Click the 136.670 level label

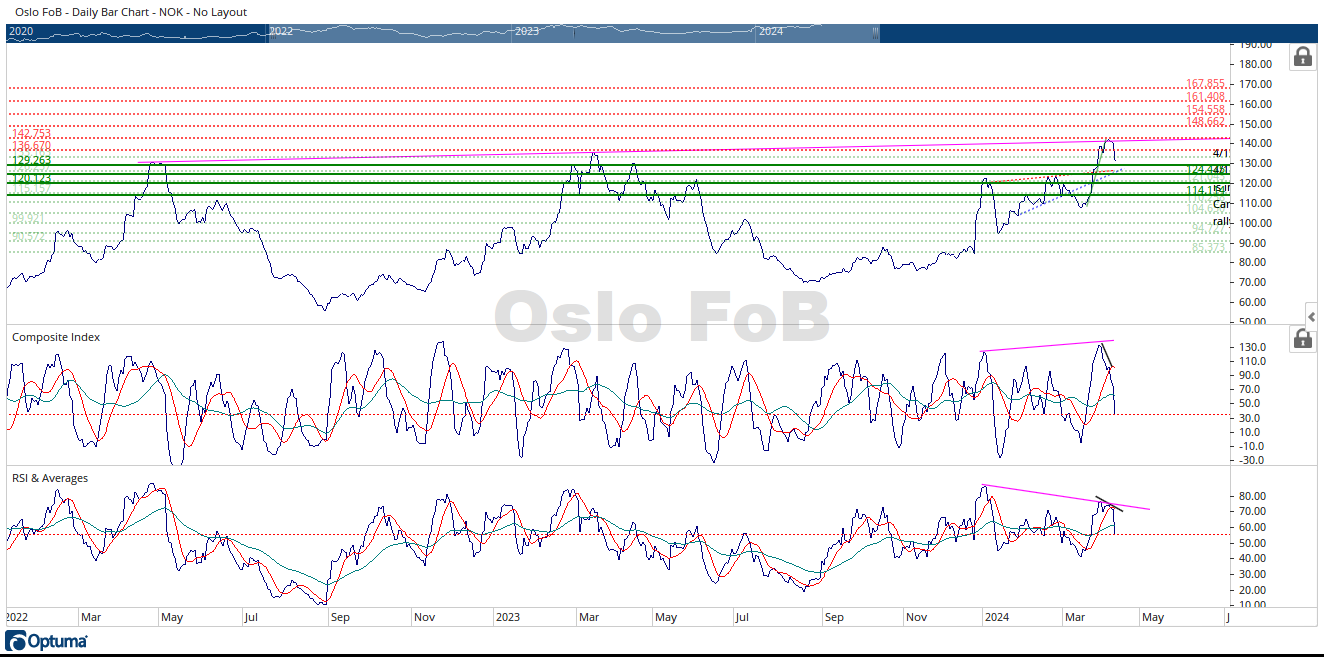(x=31, y=146)
